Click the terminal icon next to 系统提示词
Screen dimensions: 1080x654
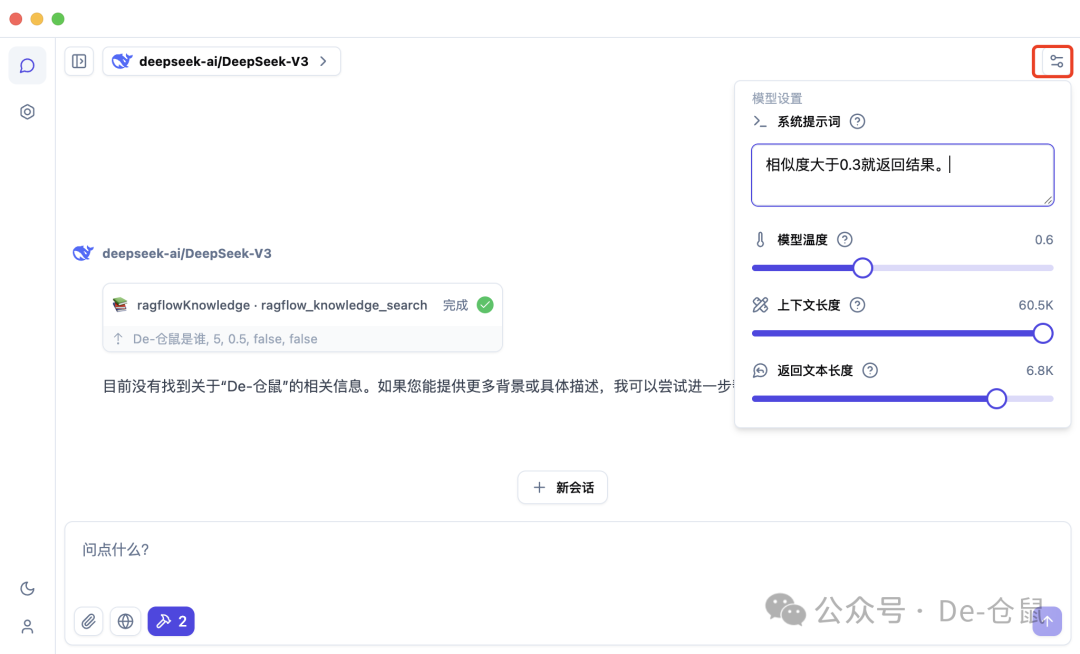click(x=759, y=120)
